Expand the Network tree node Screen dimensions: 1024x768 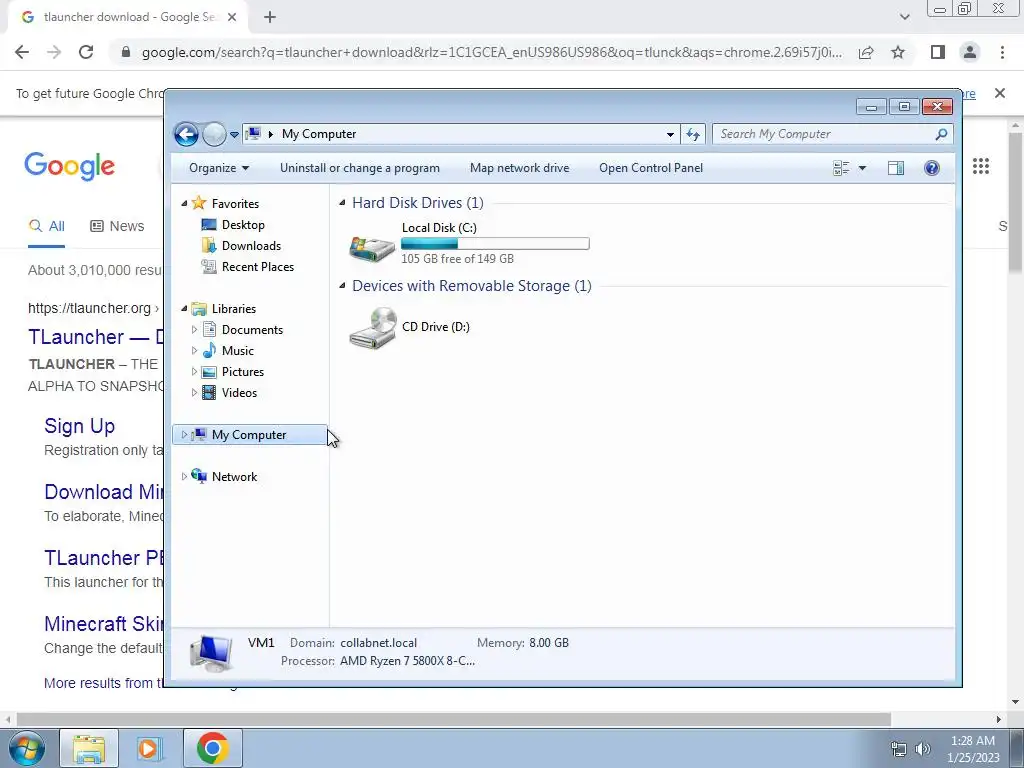pyautogui.click(x=184, y=477)
